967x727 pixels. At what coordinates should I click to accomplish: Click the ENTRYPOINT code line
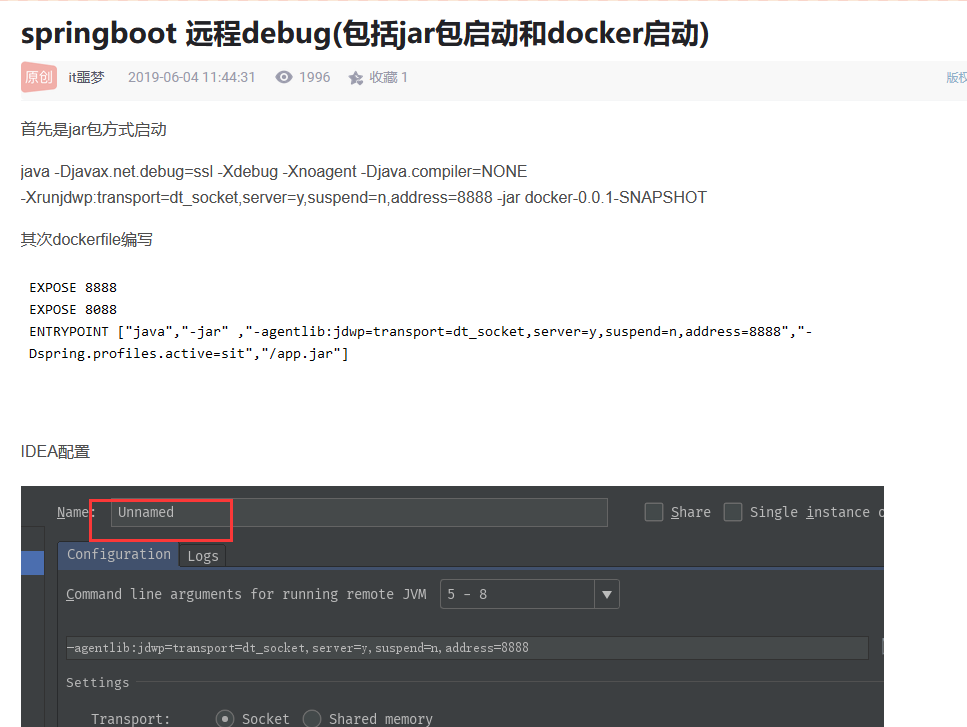click(x=421, y=332)
